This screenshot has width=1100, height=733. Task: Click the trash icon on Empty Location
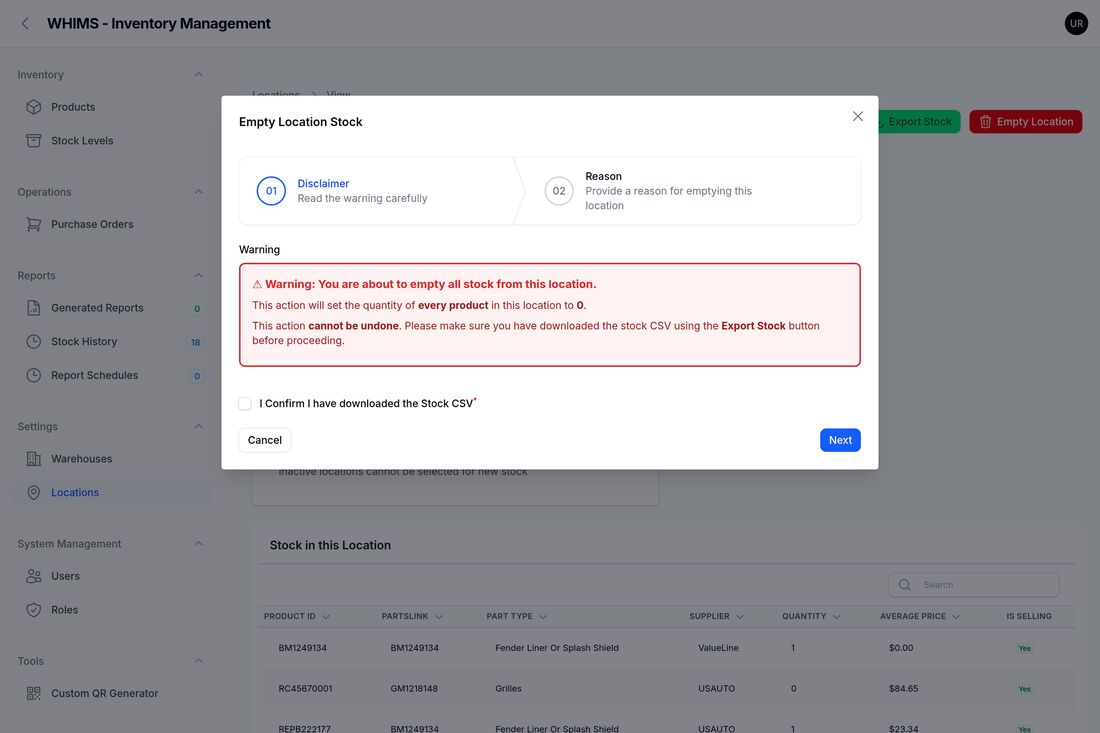[x=985, y=121]
